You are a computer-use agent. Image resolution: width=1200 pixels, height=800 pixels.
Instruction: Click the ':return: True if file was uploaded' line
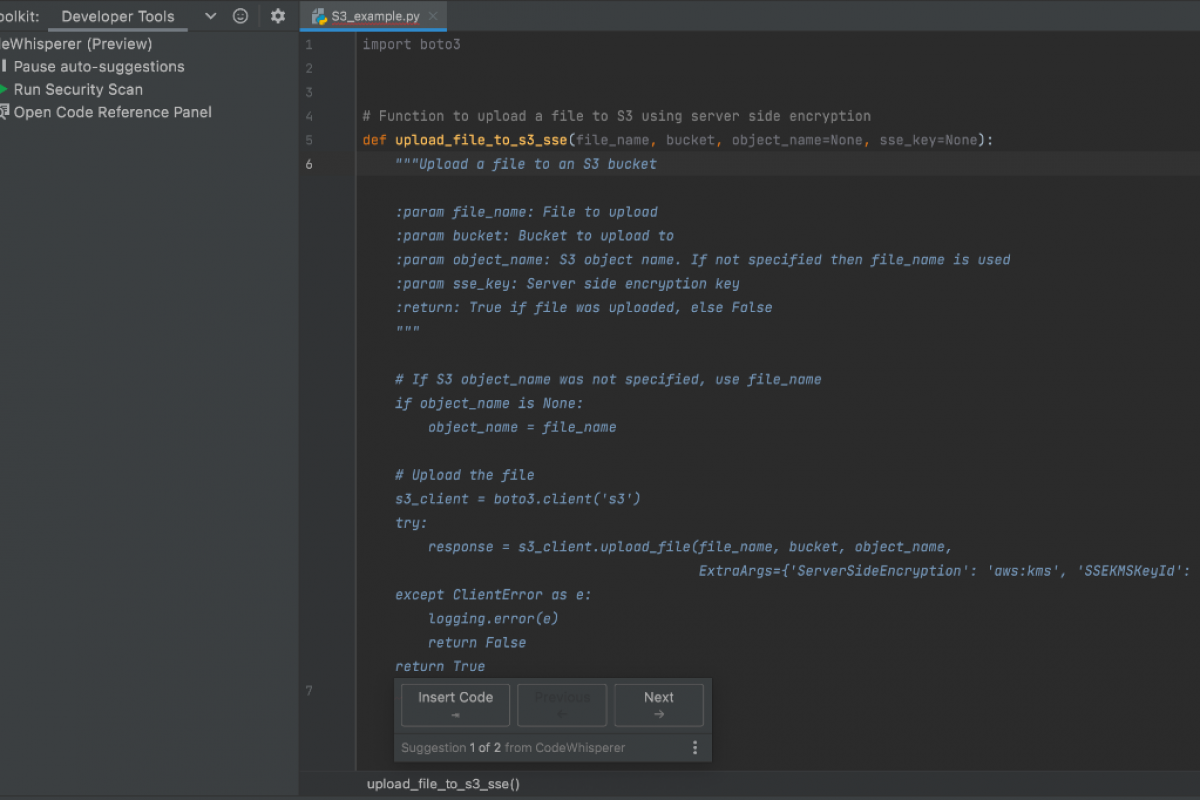(584, 308)
